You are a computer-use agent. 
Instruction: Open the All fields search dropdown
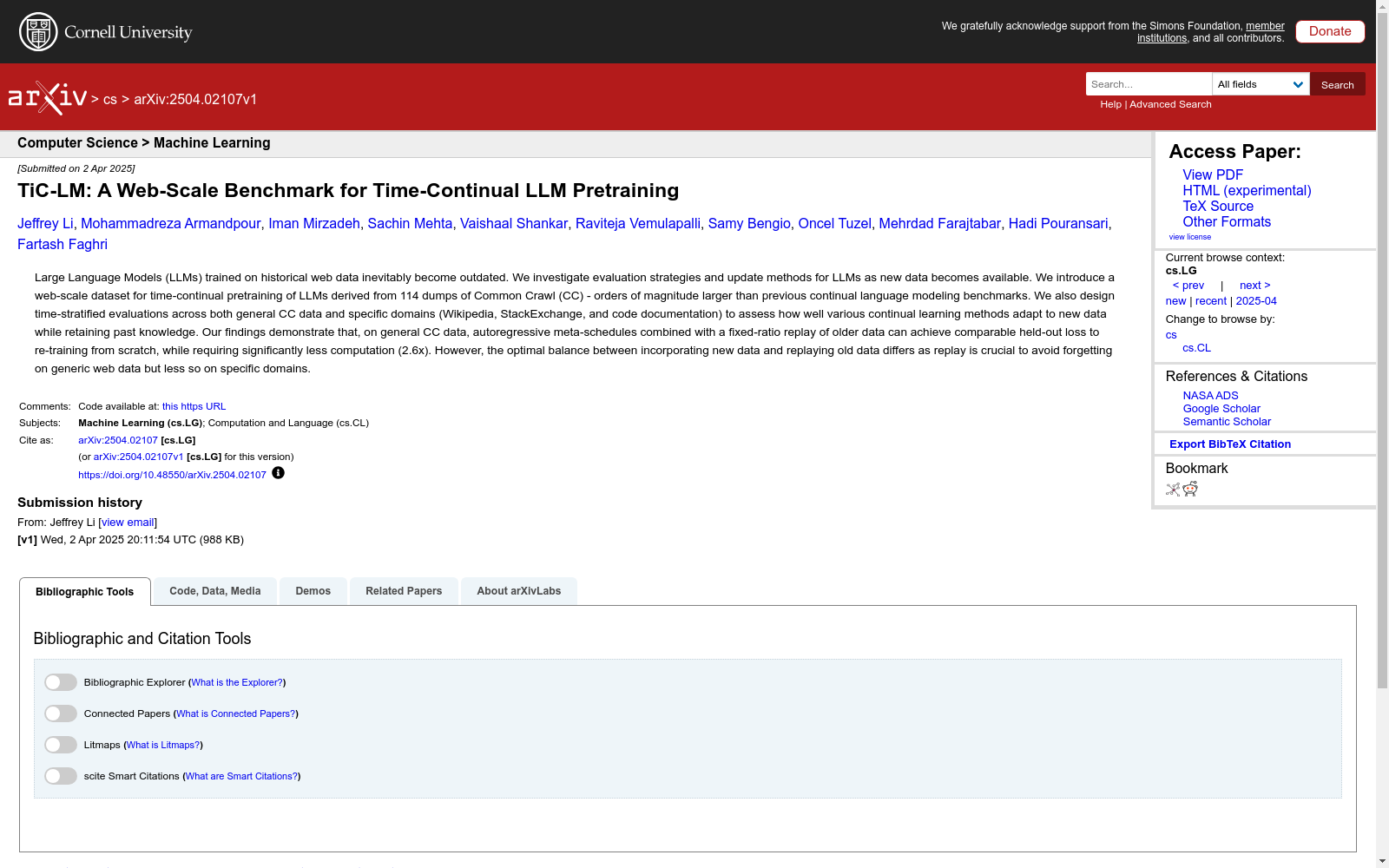click(1261, 84)
